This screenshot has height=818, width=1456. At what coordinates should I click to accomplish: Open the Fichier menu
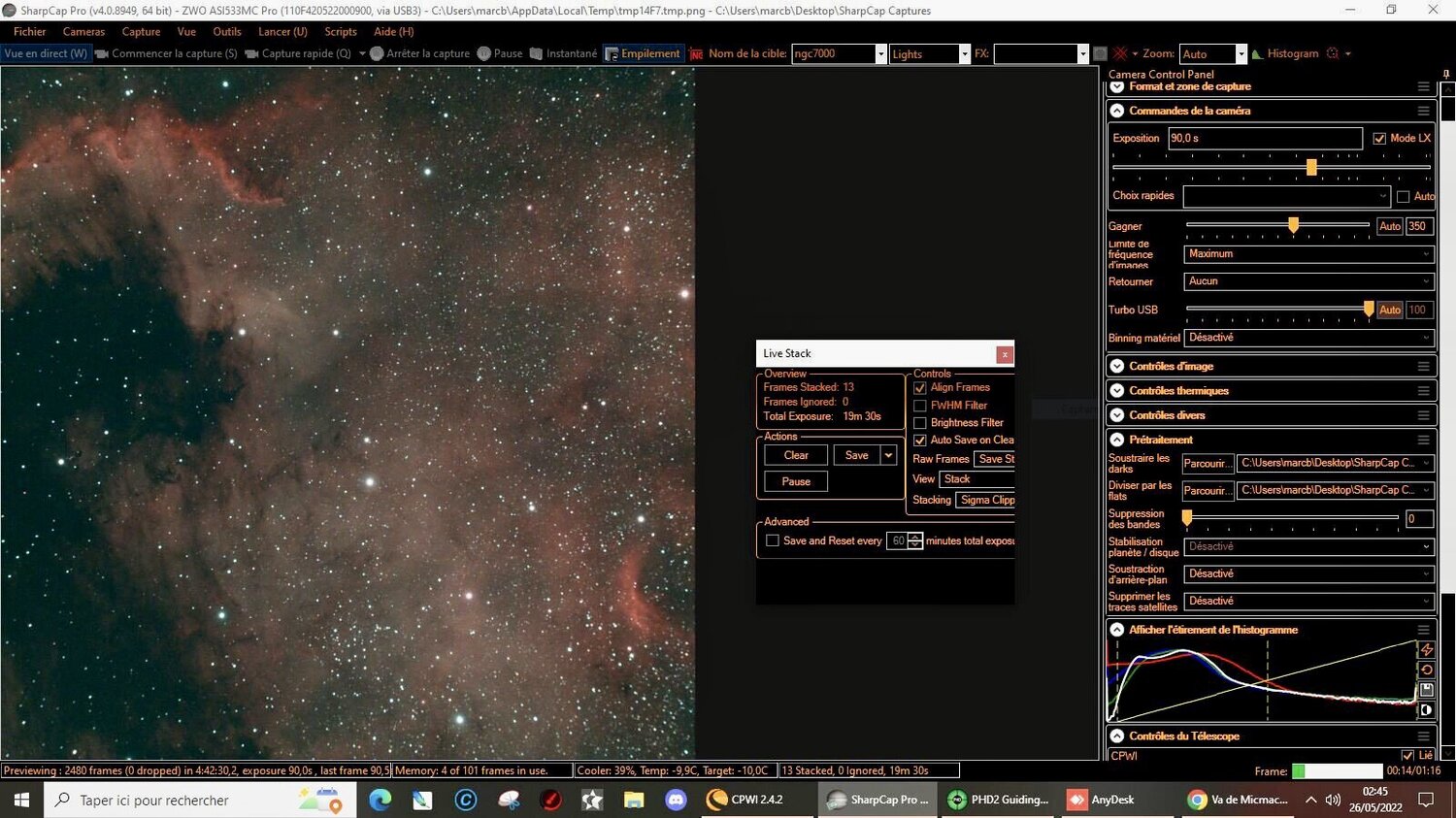[30, 31]
